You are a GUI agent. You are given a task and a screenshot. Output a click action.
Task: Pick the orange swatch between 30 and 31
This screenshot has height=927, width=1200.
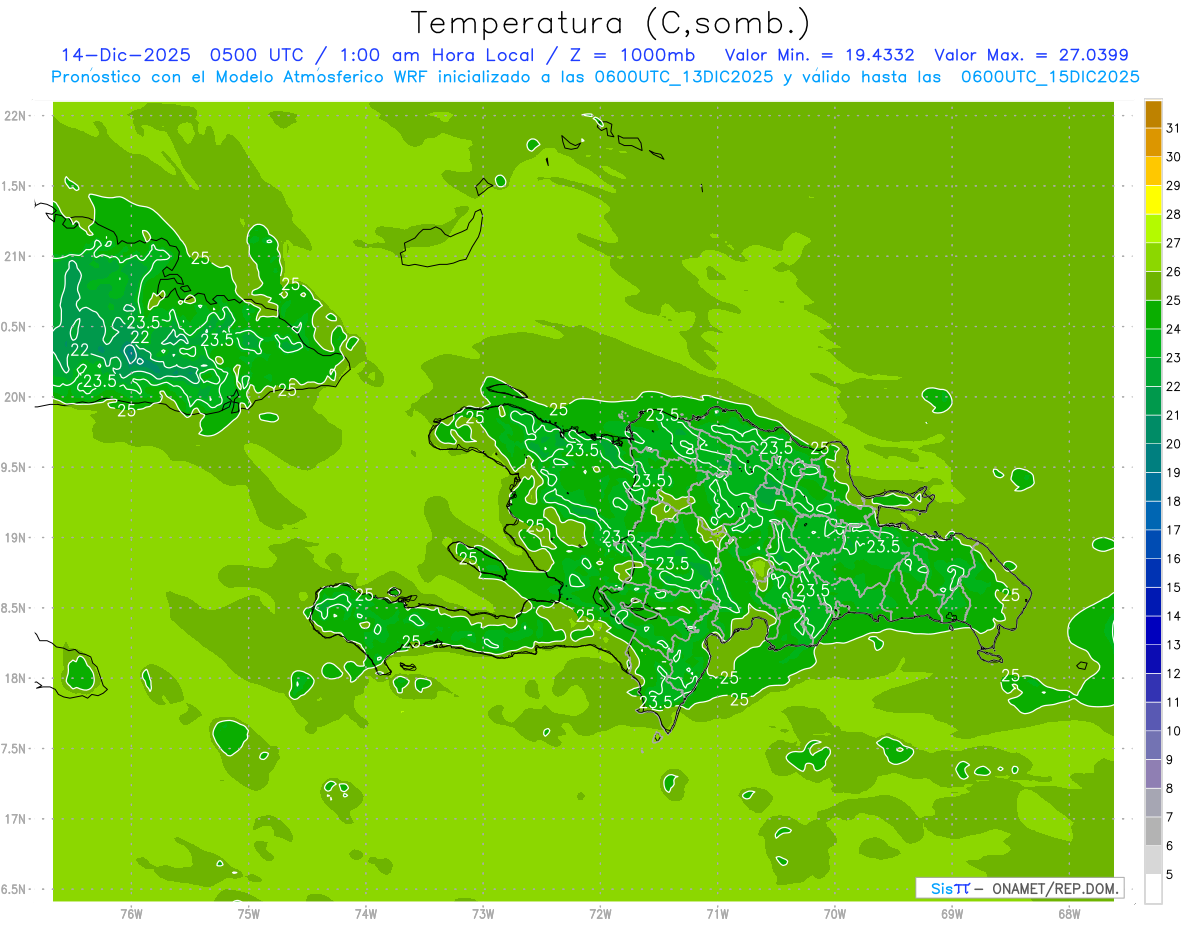point(1154,143)
